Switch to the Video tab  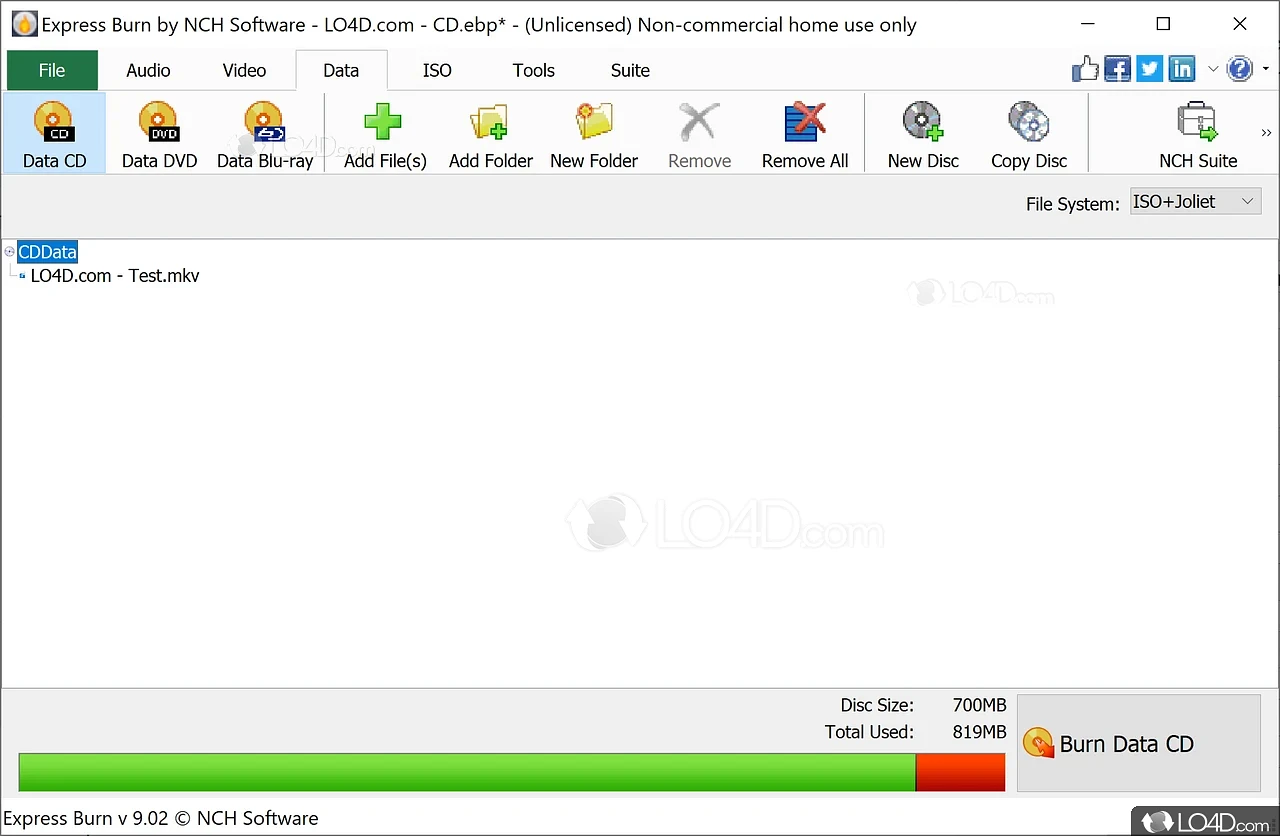click(244, 70)
